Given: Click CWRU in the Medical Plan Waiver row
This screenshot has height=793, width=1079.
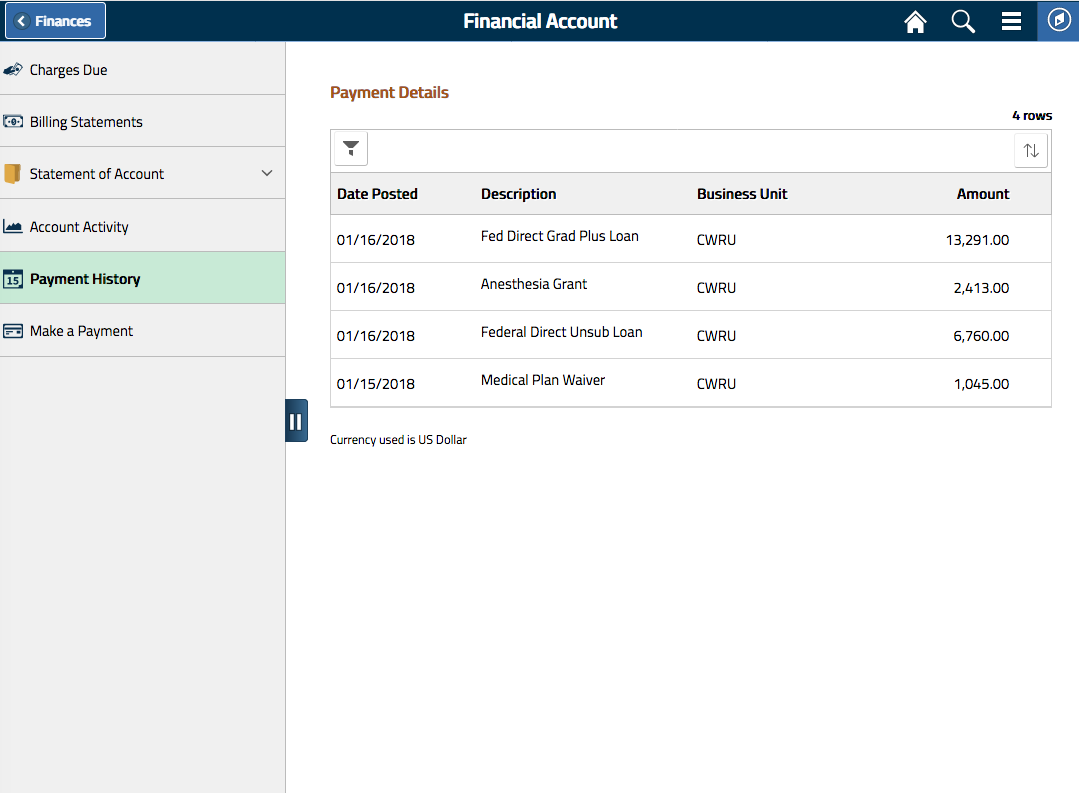Looking at the screenshot, I should [716, 384].
